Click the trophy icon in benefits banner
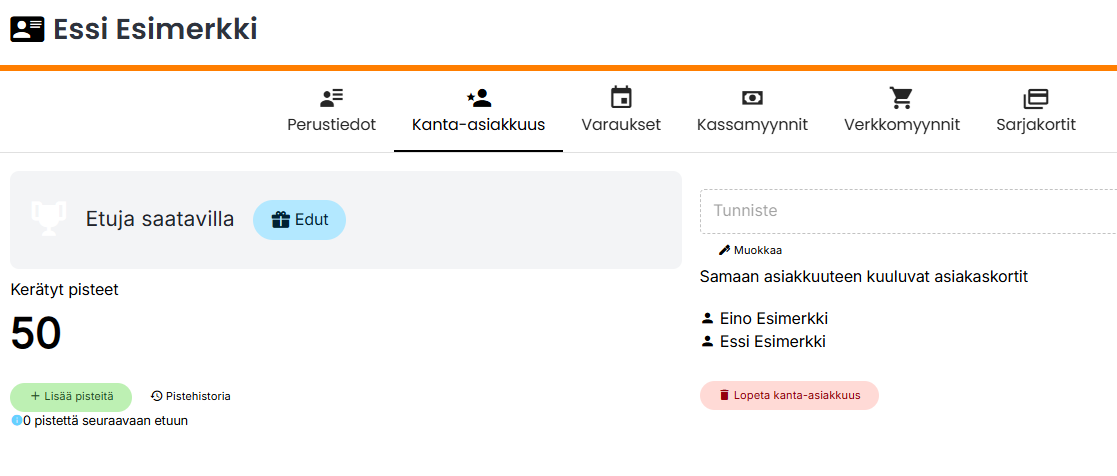 (49, 219)
